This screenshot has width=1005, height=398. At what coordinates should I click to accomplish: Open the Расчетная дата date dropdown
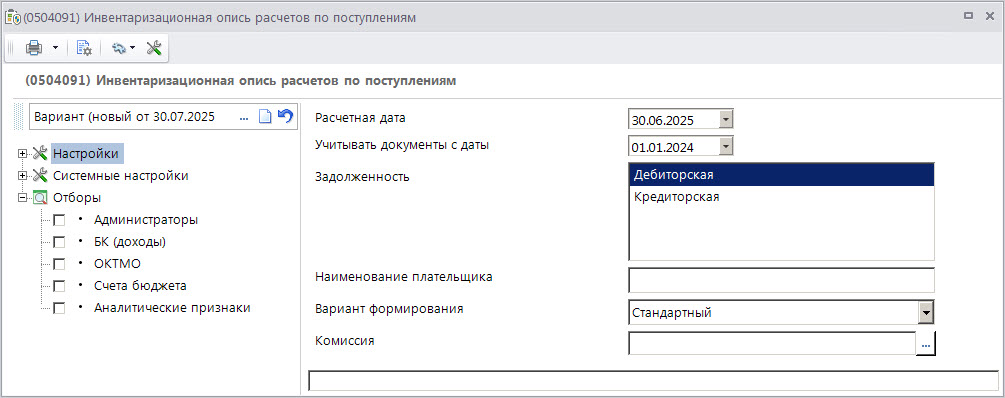726,119
